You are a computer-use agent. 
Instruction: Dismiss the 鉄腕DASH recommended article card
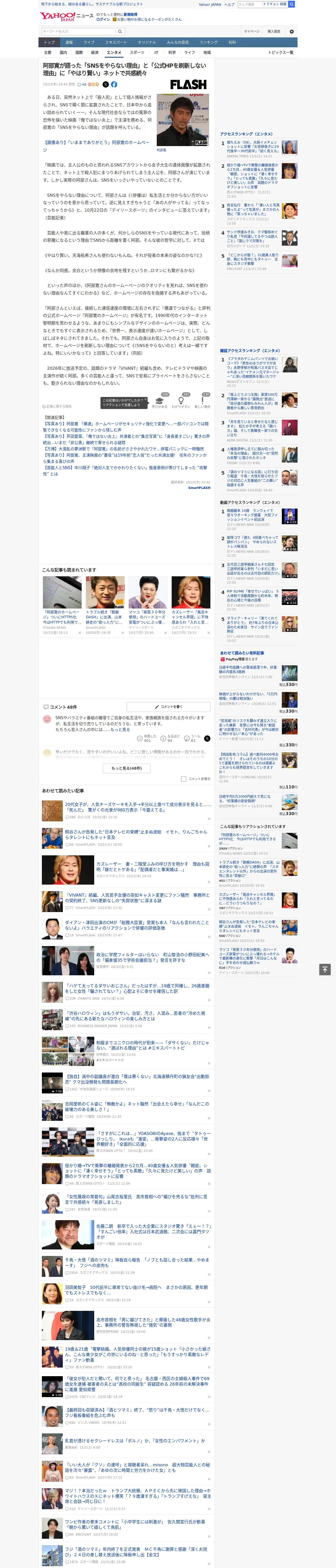122,632
